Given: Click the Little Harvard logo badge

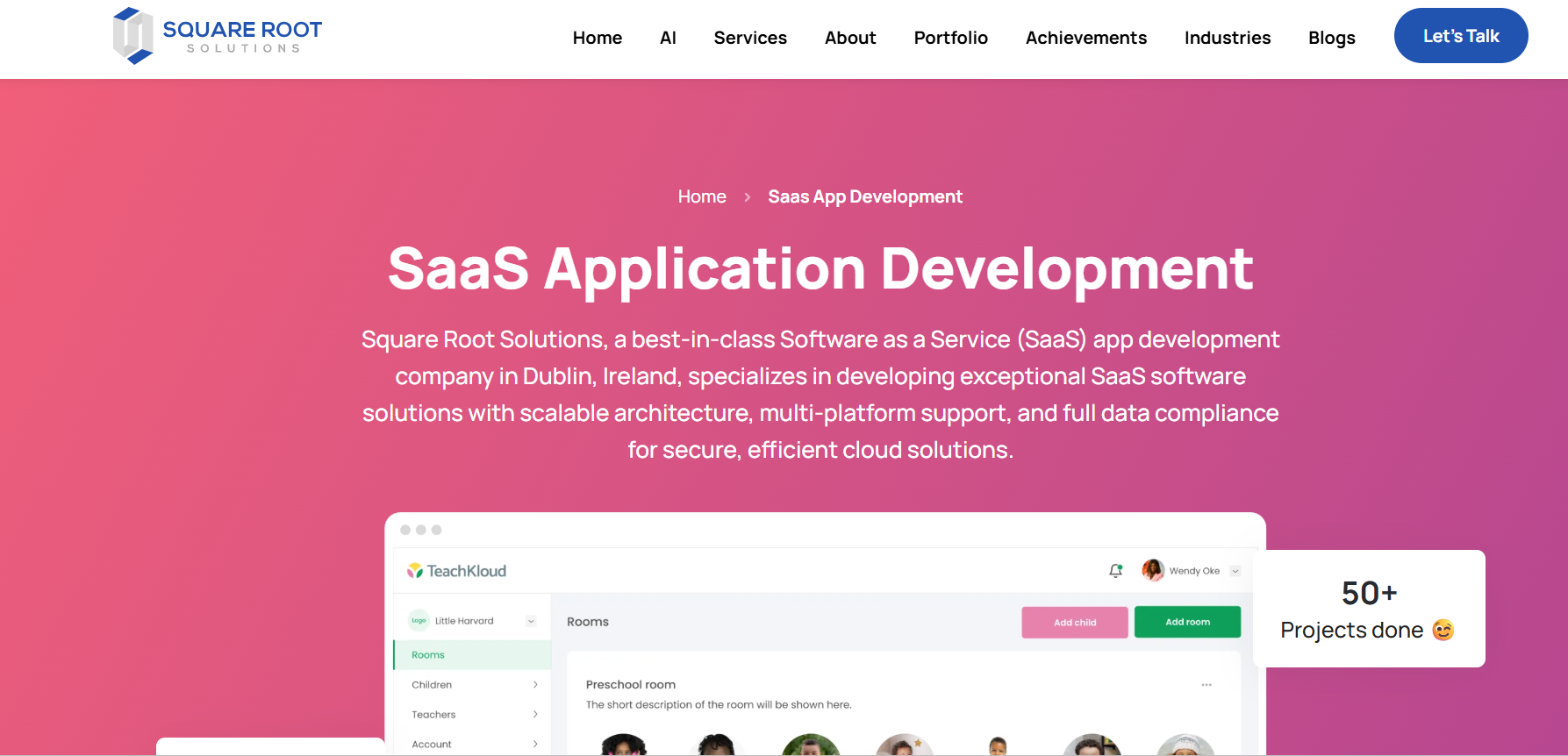Looking at the screenshot, I should (419, 621).
